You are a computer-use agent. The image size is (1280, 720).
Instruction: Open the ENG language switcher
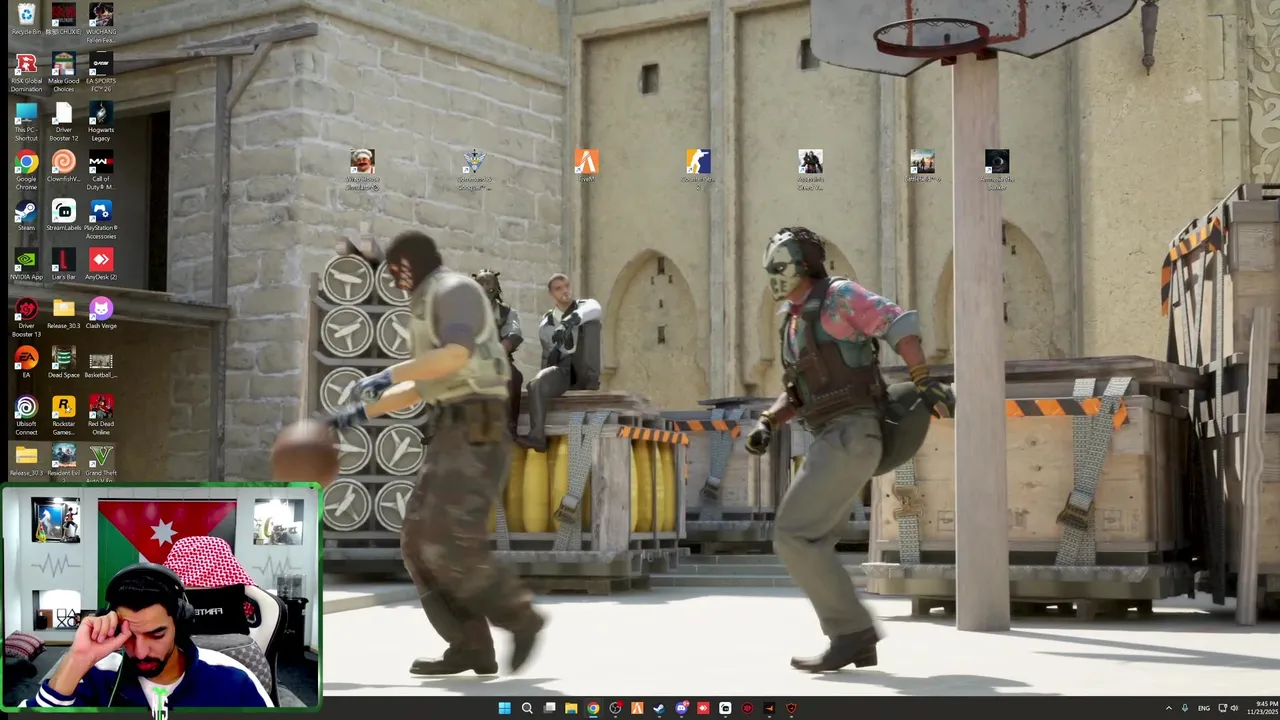click(1204, 708)
